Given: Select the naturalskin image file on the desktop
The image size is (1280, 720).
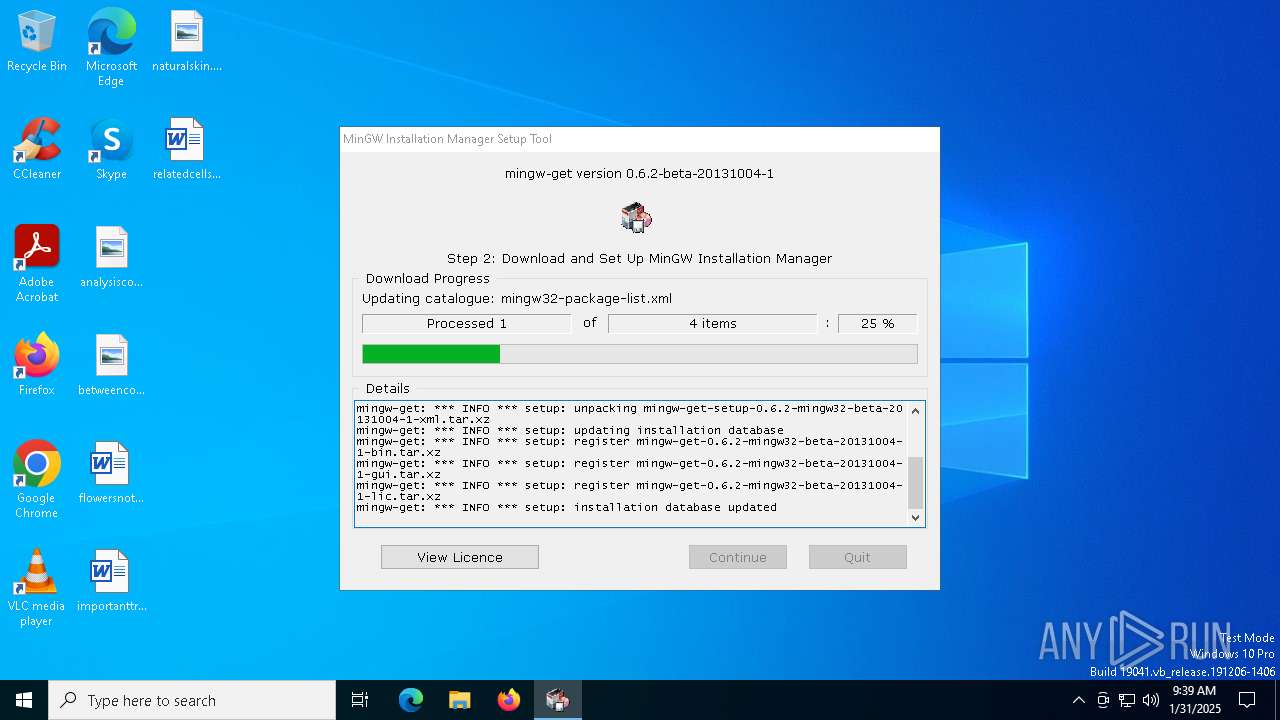Looking at the screenshot, I should 186,42.
